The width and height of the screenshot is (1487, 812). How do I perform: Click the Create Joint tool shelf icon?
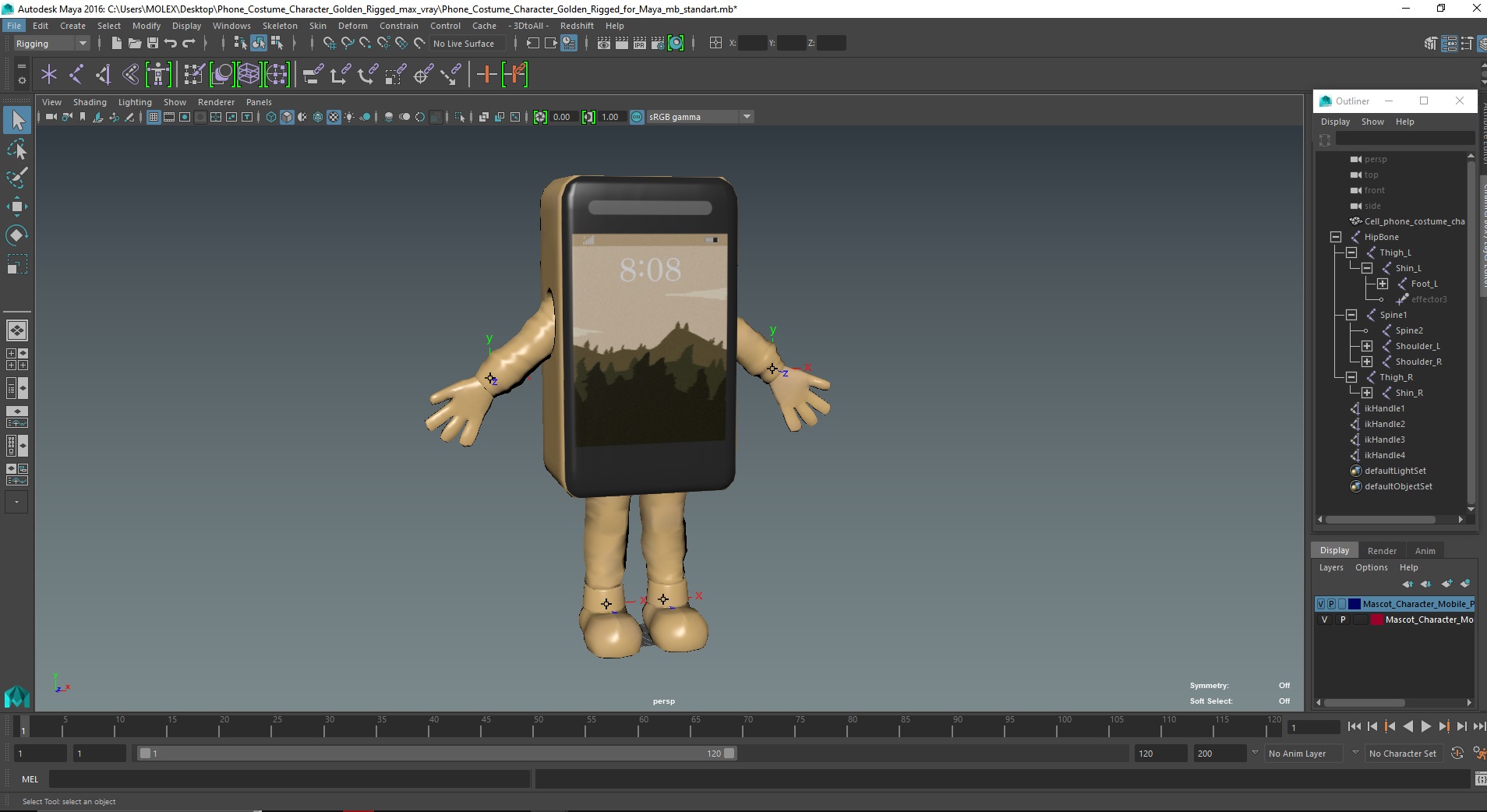pos(76,75)
